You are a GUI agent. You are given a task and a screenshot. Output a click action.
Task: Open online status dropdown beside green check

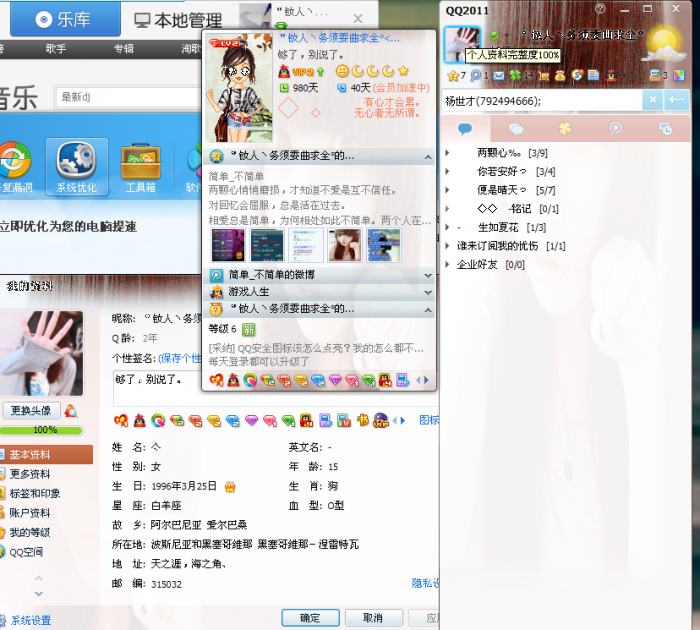click(506, 36)
